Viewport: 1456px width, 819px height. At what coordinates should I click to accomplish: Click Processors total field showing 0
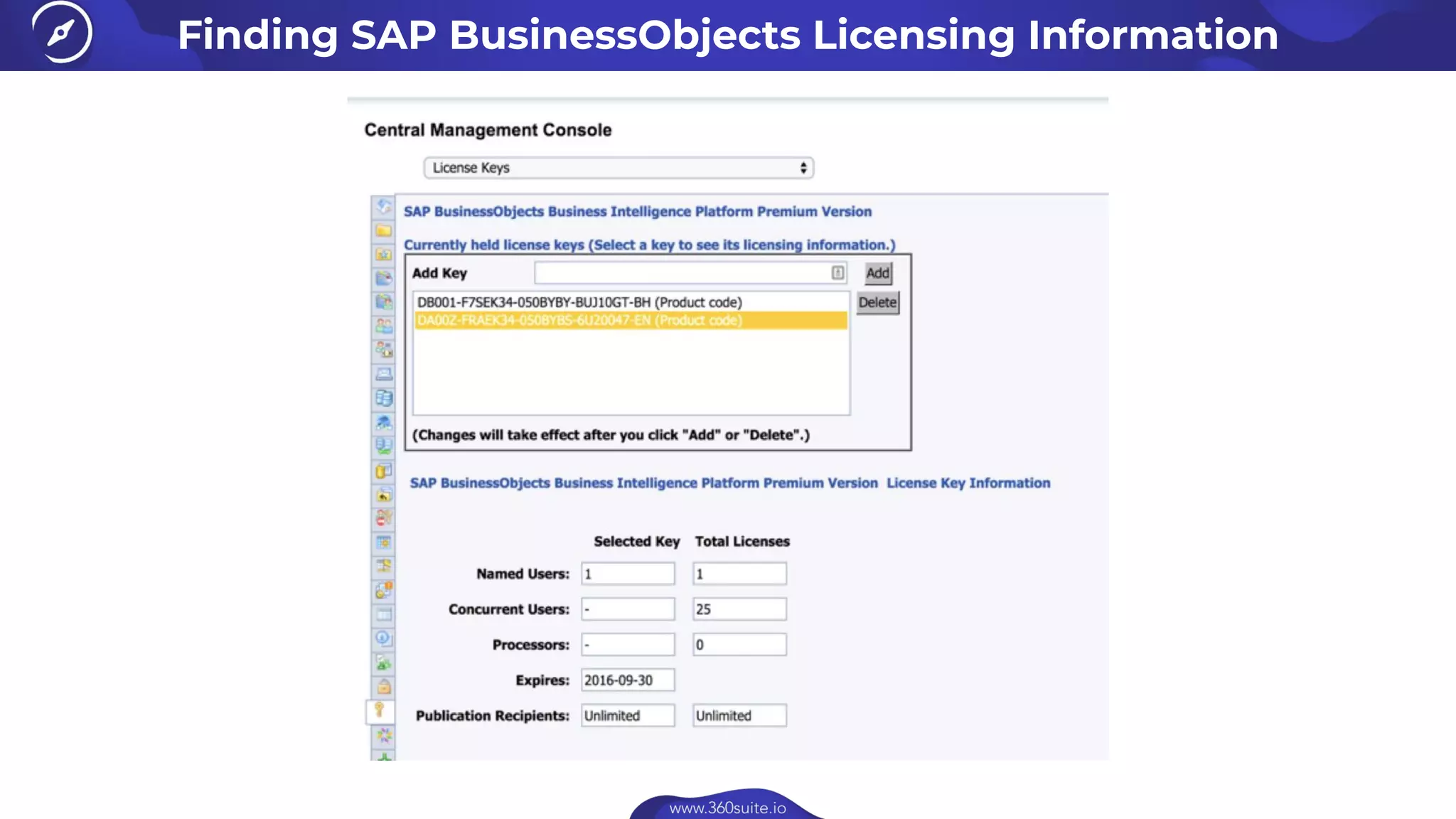click(x=739, y=645)
